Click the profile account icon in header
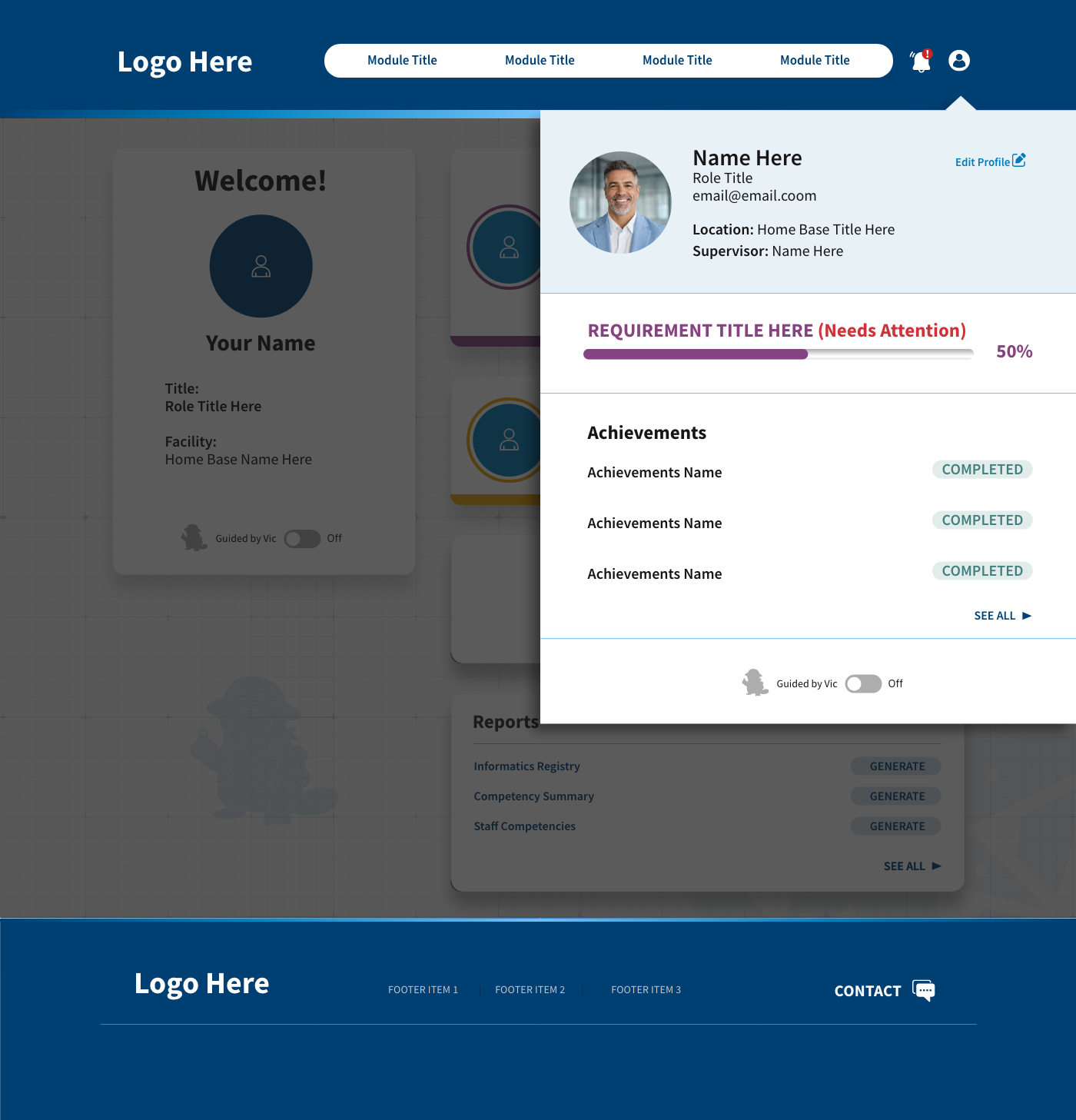Viewport: 1076px width, 1120px height. (958, 60)
